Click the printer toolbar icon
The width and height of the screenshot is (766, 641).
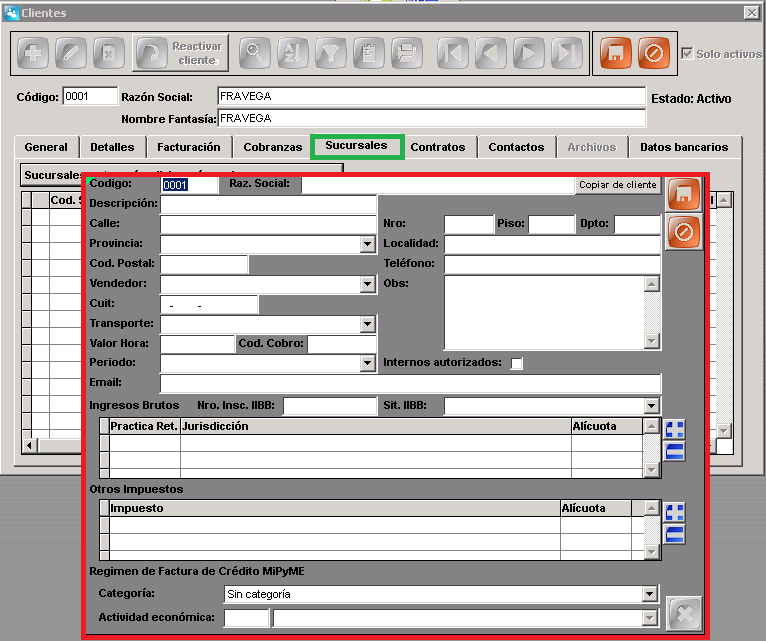(x=407, y=53)
